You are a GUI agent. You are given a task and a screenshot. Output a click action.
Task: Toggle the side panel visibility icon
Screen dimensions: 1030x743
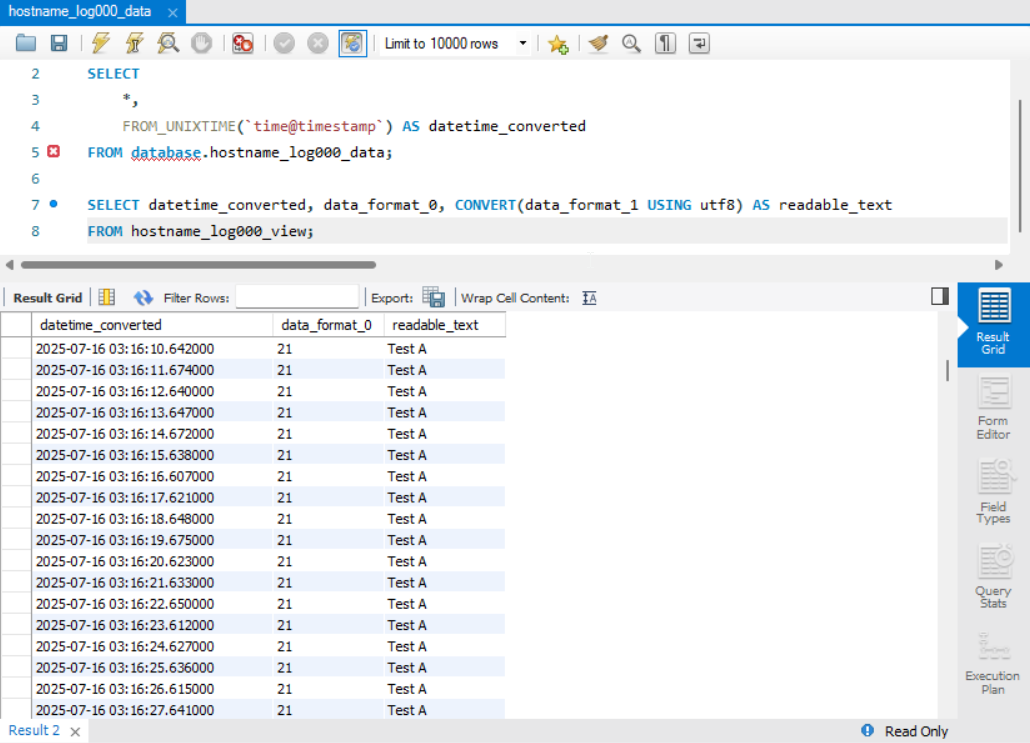click(x=940, y=296)
